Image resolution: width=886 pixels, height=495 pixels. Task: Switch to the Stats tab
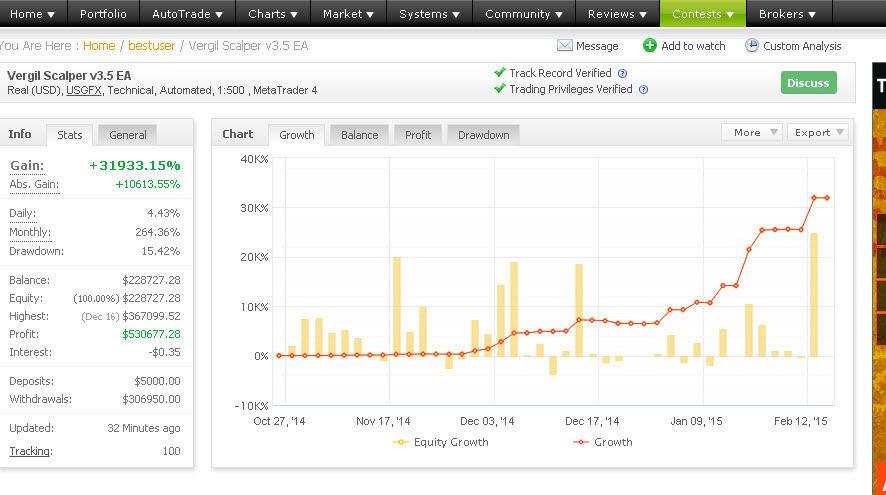coord(70,134)
